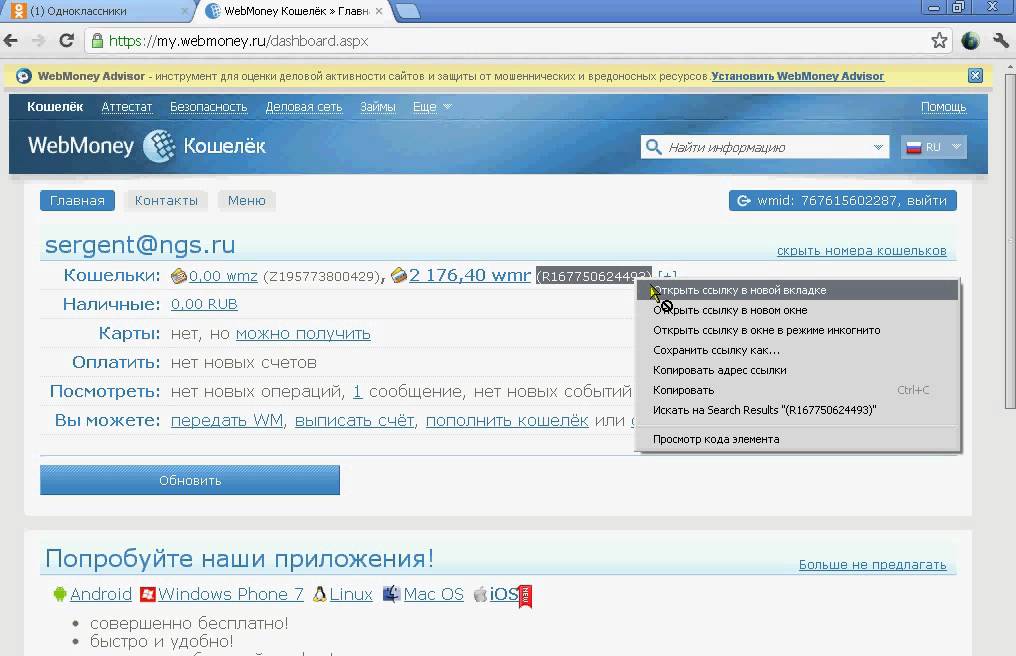The height and width of the screenshot is (656, 1016).
Task: Click the green padlock security icon
Action: [x=97, y=41]
